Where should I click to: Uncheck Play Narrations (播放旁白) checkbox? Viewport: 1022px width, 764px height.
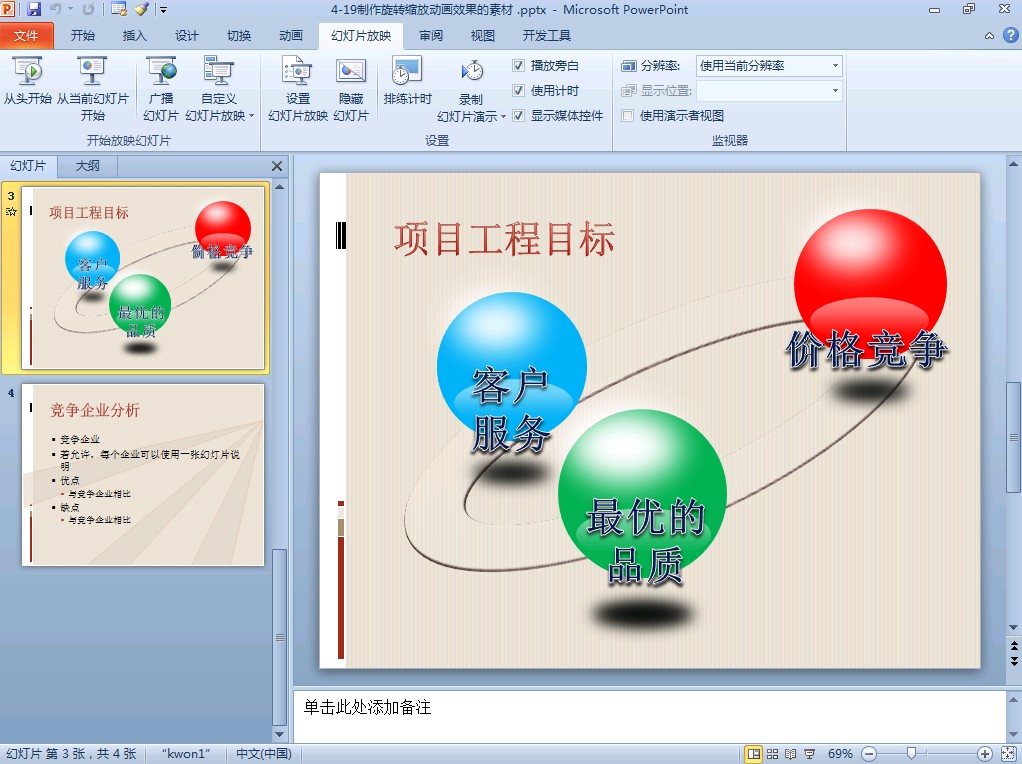518,66
